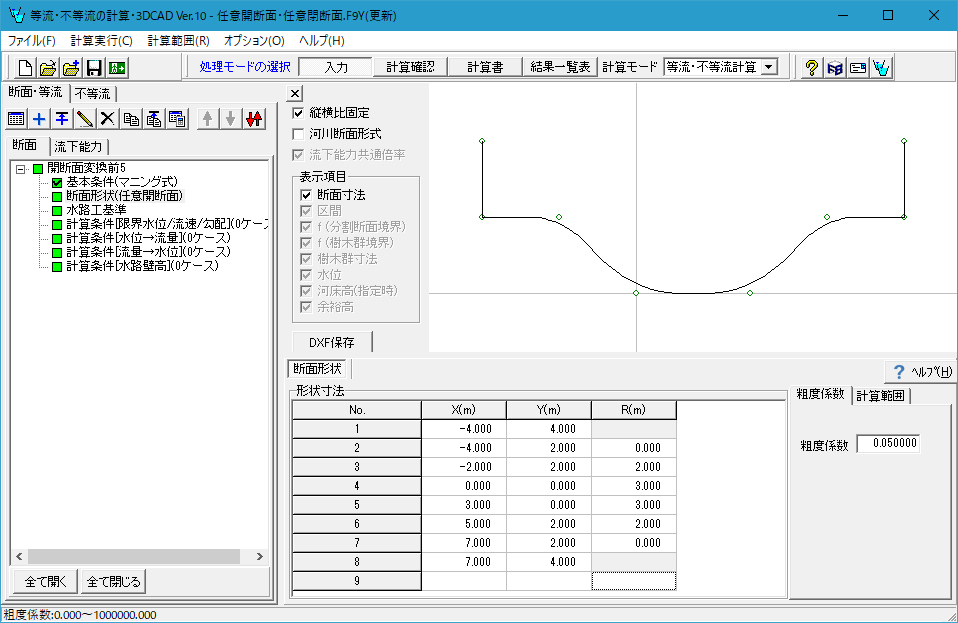Open file with the folder arrow icon
This screenshot has width=958, height=623.
pyautogui.click(x=48, y=68)
